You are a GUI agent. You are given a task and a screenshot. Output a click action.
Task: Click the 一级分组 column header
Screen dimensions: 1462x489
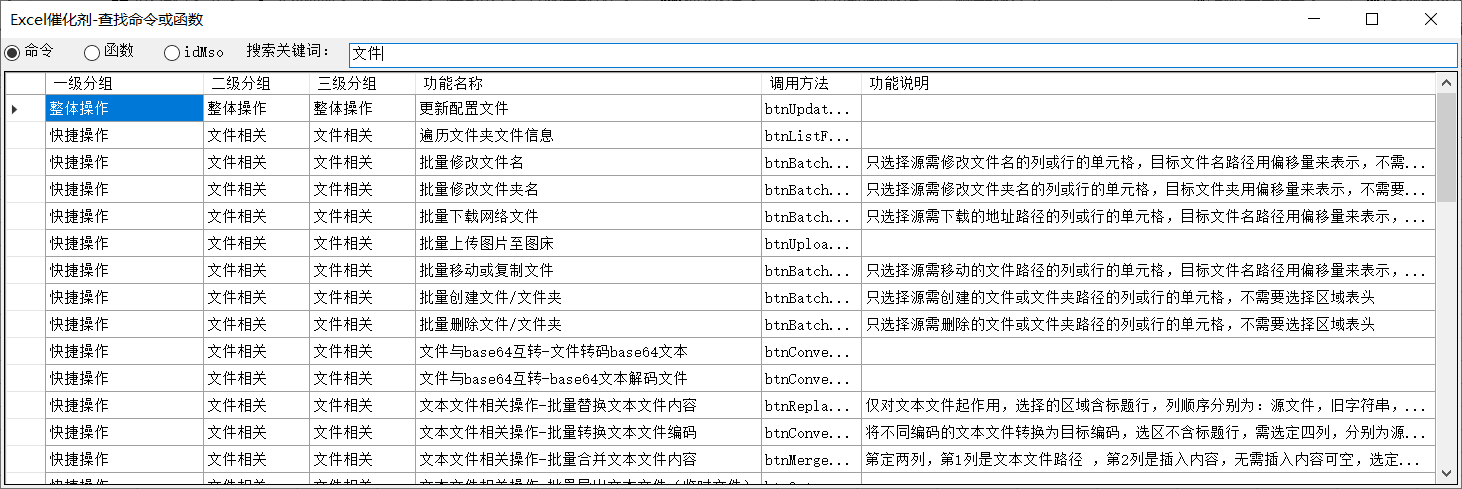pos(125,83)
